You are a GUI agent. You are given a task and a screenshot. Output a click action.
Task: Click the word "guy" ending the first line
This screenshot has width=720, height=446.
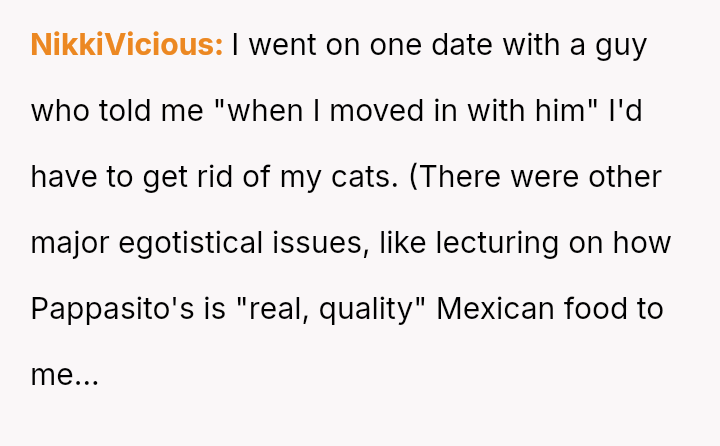pyautogui.click(x=620, y=45)
